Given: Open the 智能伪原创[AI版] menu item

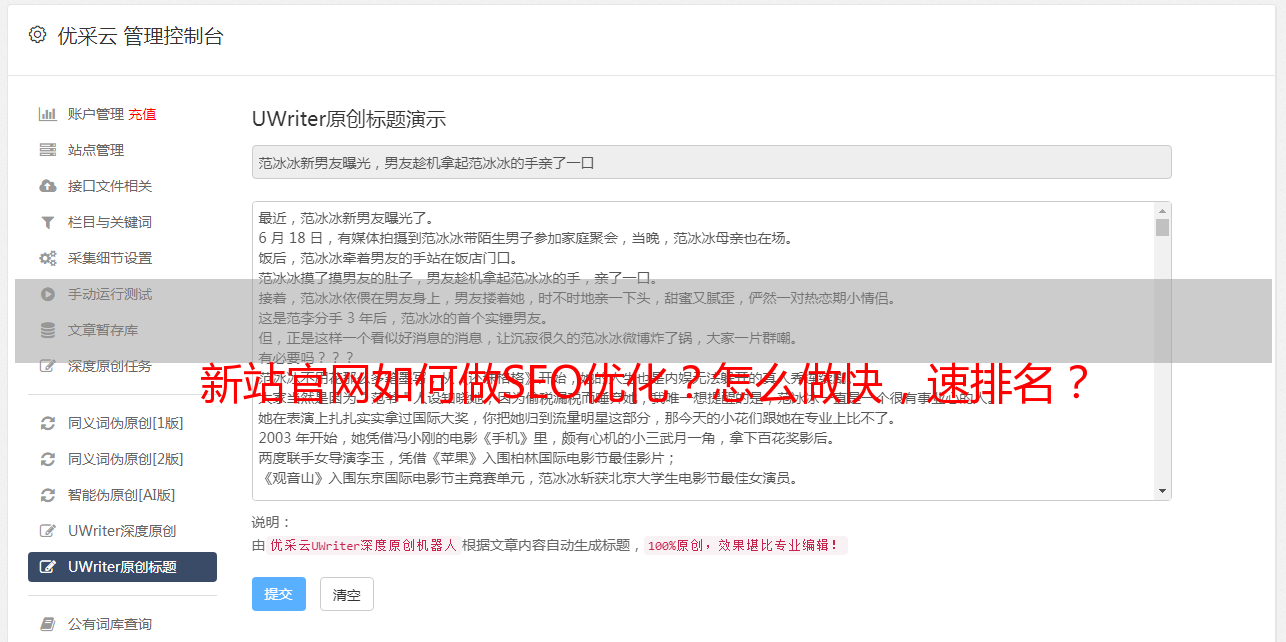Looking at the screenshot, I should pyautogui.click(x=122, y=495).
